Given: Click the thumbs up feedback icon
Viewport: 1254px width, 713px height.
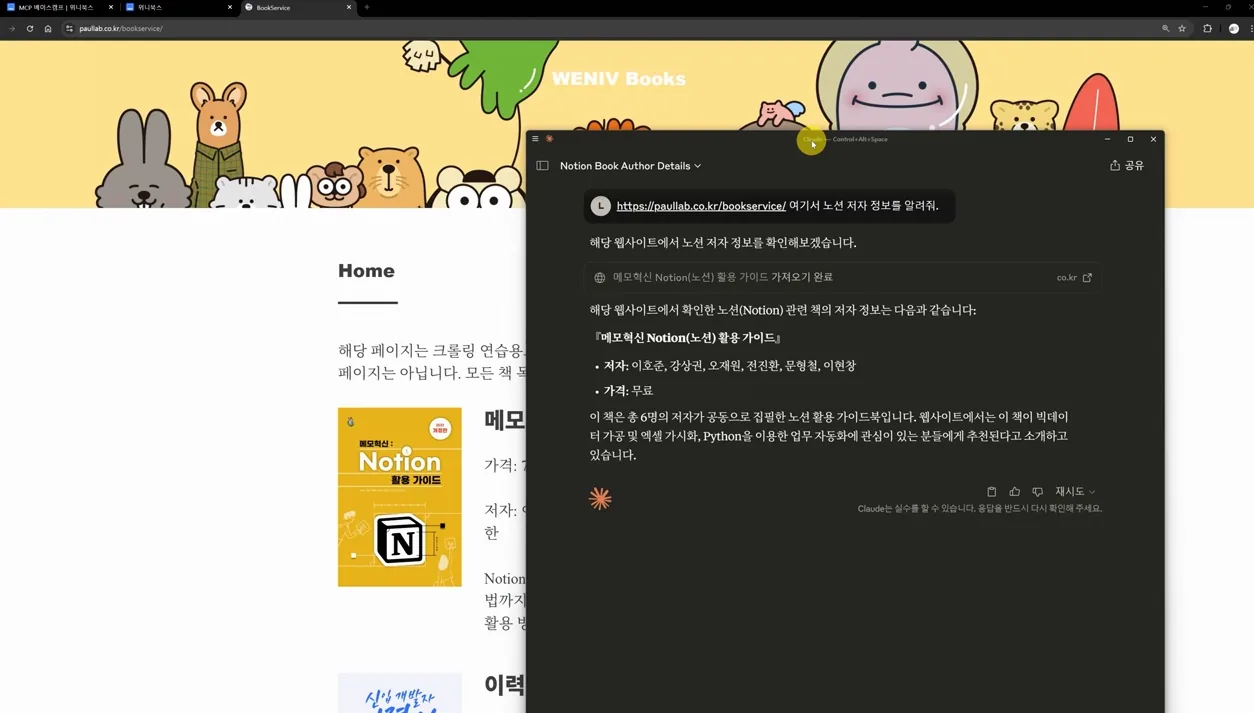Looking at the screenshot, I should pyautogui.click(x=1014, y=492).
